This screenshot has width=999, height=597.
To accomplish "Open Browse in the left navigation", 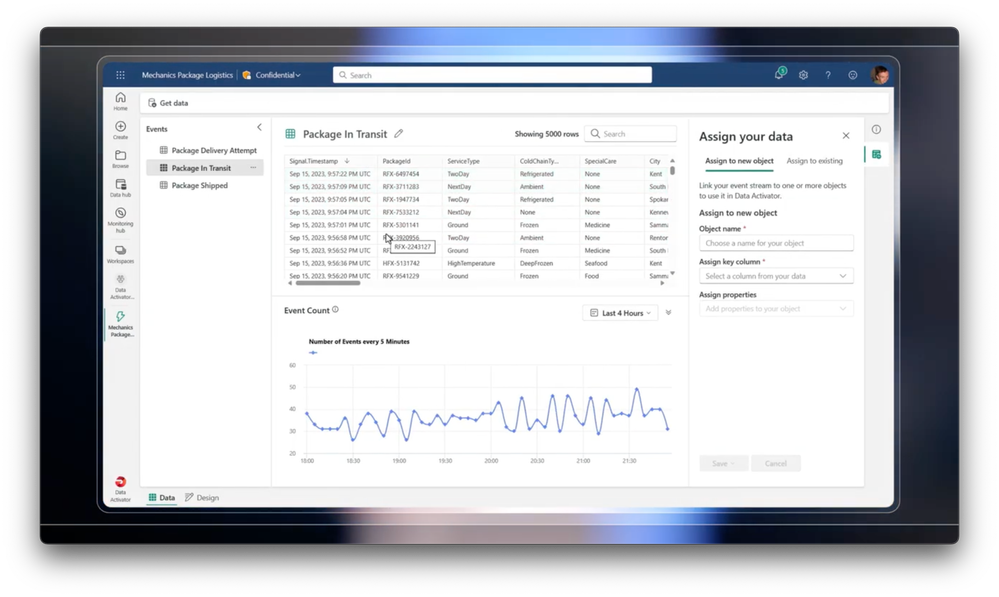I will tap(120, 159).
